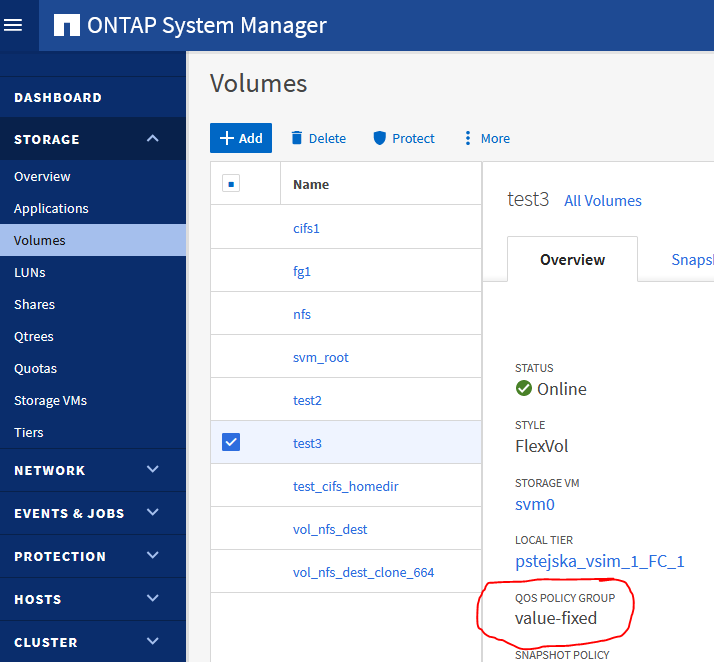
Task: Open the svm0 storage VM link
Action: [x=534, y=505]
